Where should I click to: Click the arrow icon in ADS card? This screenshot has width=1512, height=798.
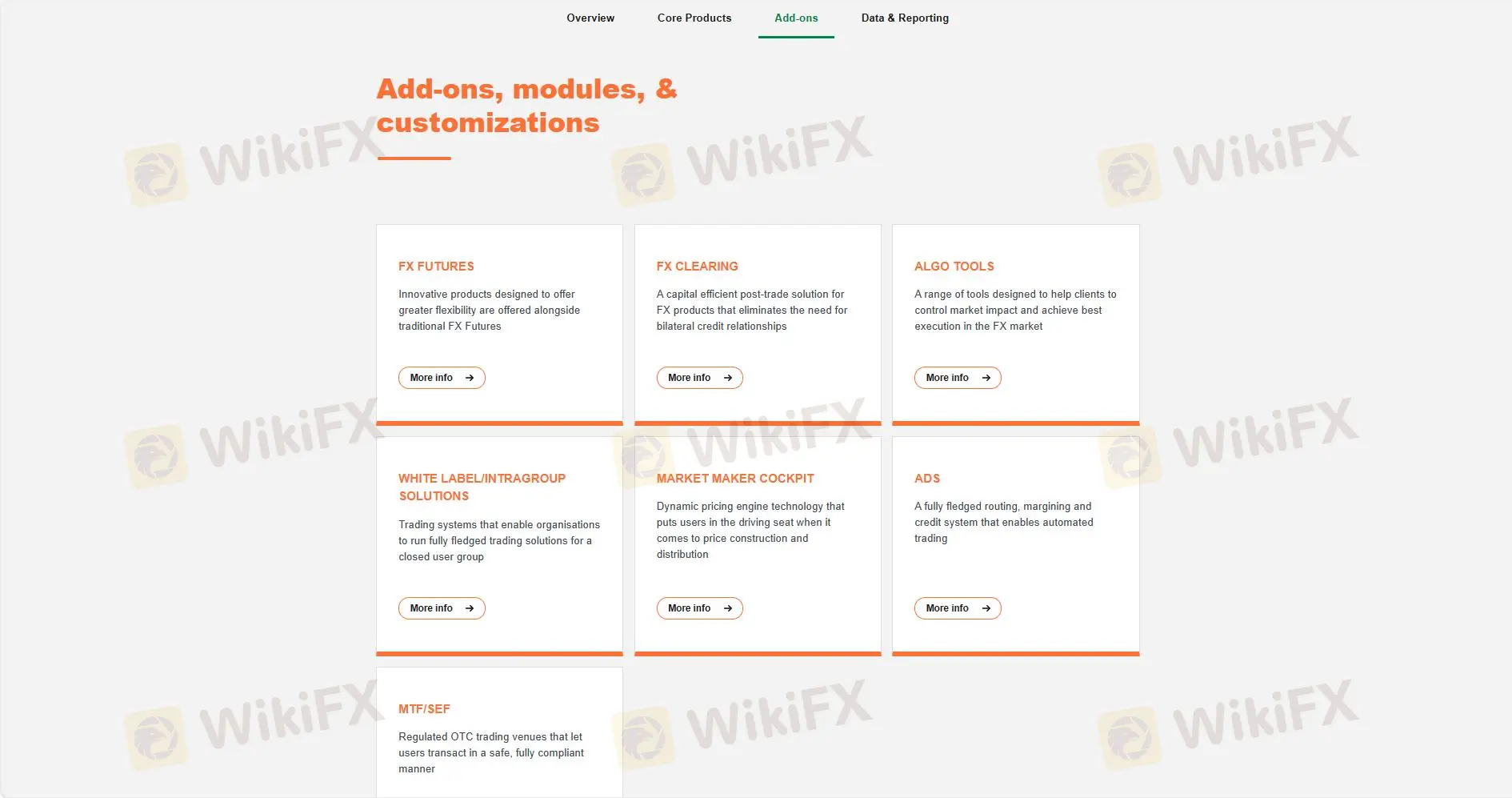tap(986, 608)
